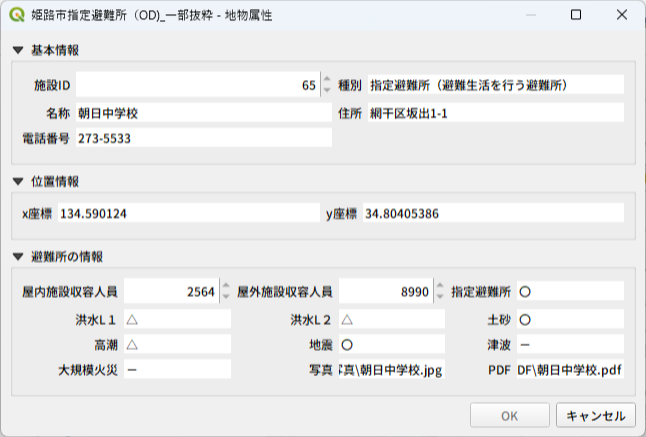
Task: Collapse the 基本情報 section
Action: click(x=18, y=50)
